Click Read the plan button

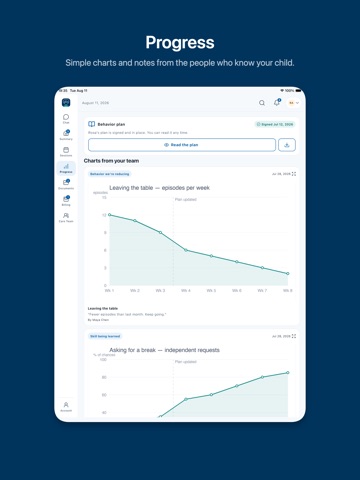pyautogui.click(x=182, y=145)
